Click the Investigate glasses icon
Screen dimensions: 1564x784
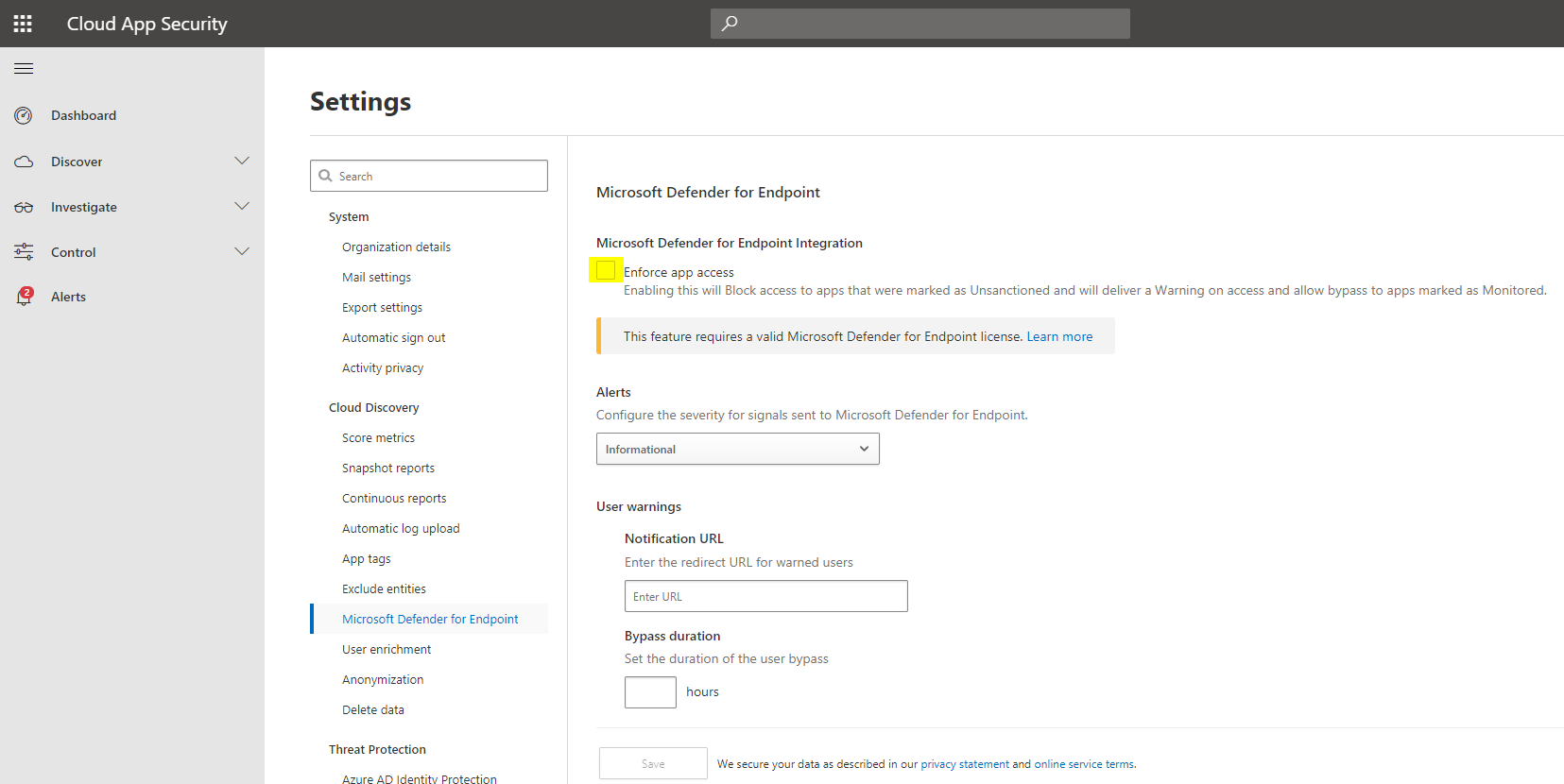tap(24, 207)
